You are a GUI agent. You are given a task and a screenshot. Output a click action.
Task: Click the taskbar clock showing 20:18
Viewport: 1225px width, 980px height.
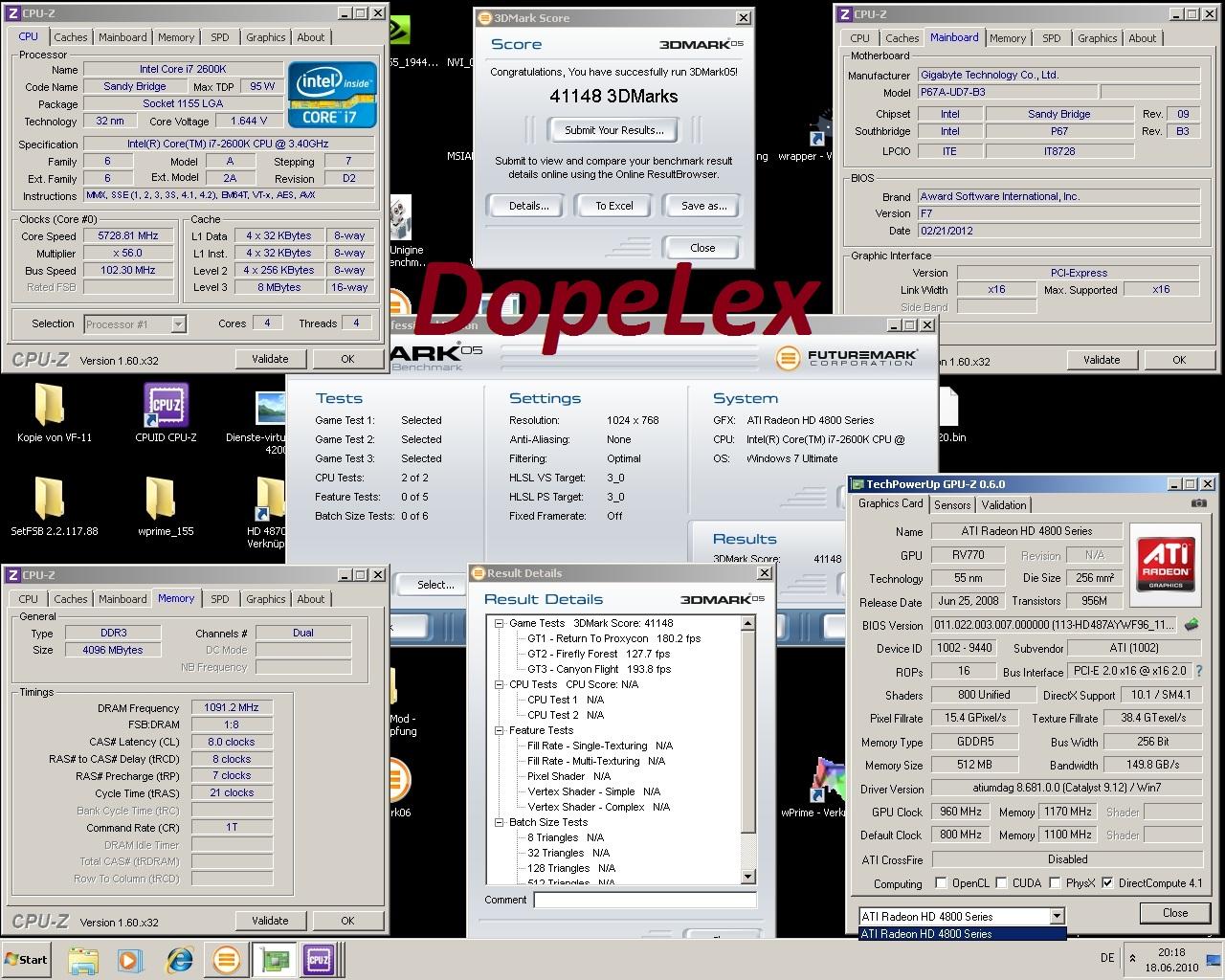pos(1170,959)
